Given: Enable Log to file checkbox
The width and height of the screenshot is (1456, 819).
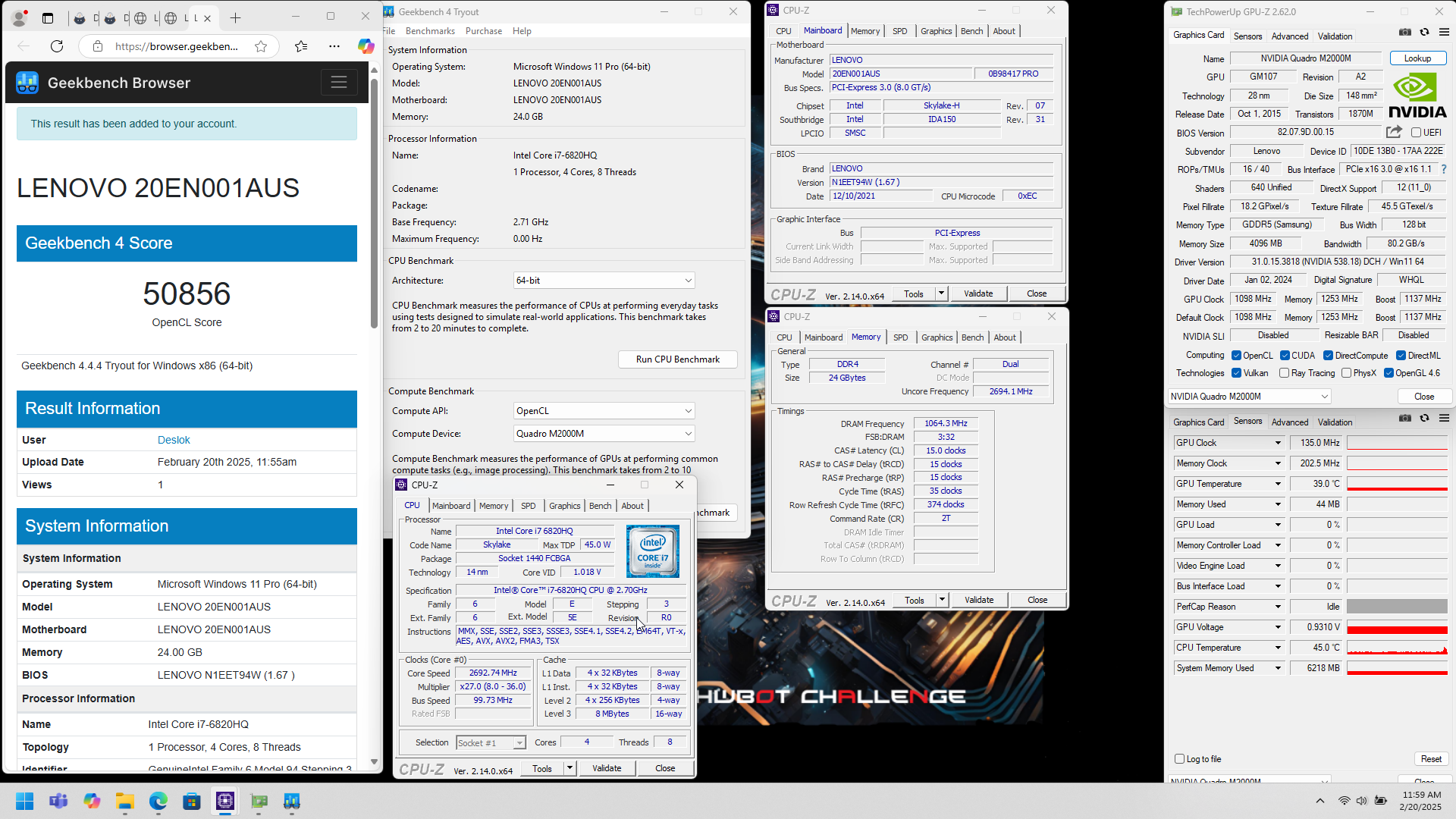Looking at the screenshot, I should pos(1179,759).
